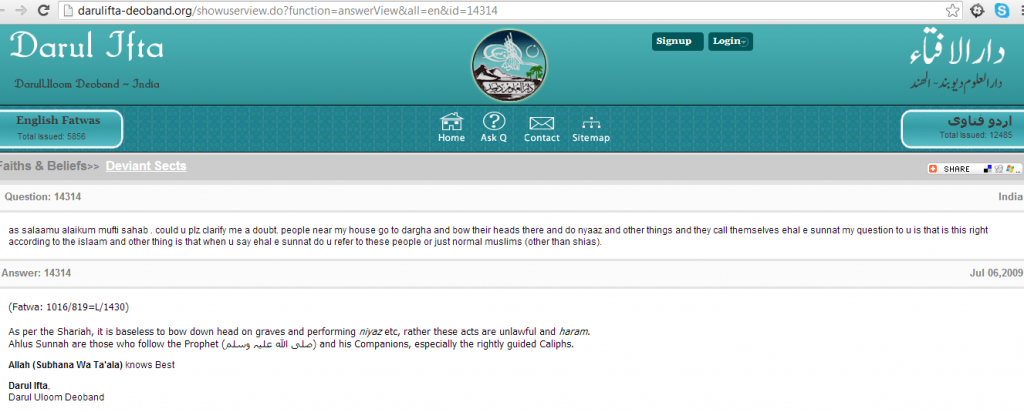Click 'Allah (Subhana Wa Ta'ala) knows Best' line
The height and width of the screenshot is (412, 1024).
click(x=91, y=365)
